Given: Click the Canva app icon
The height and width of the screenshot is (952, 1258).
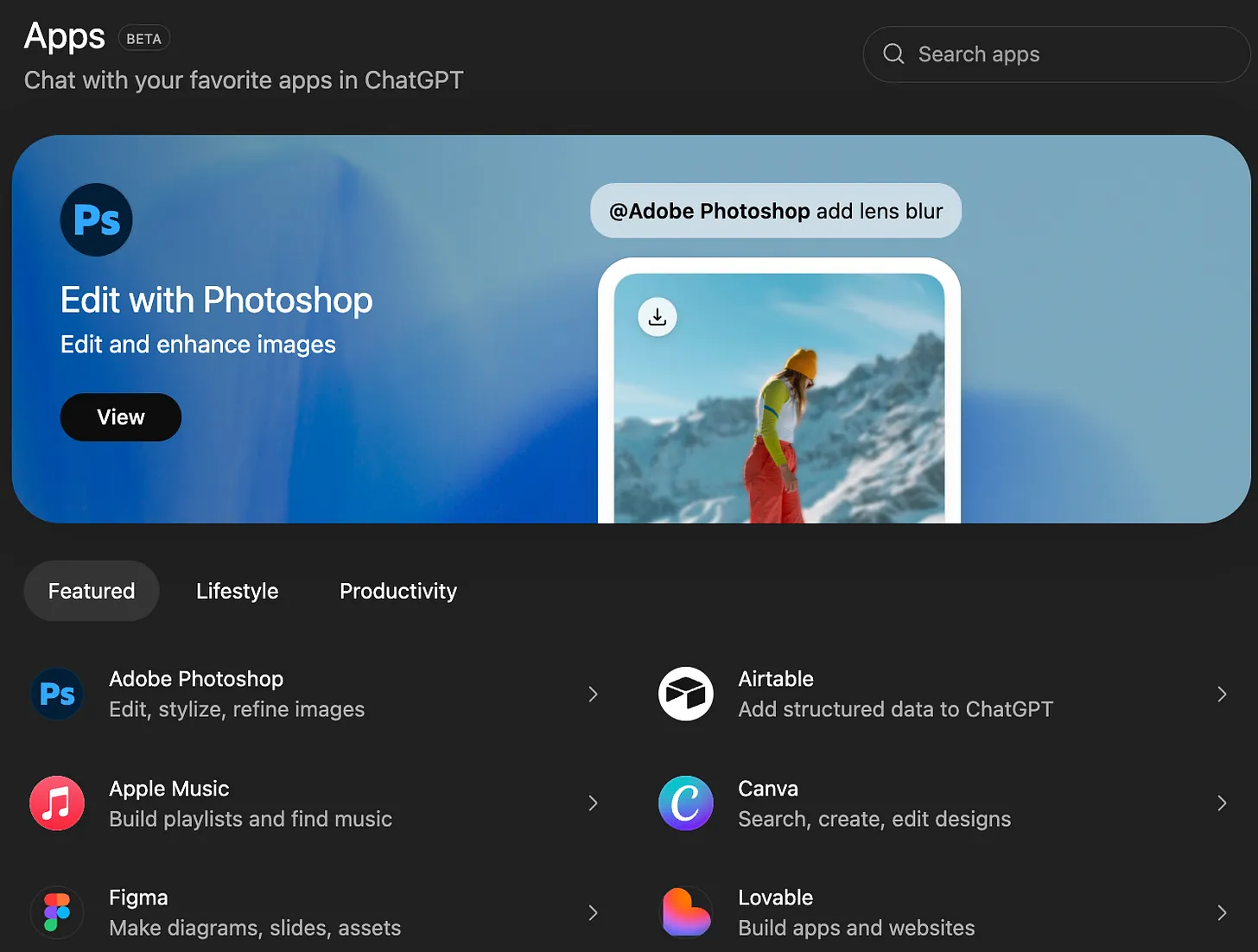Looking at the screenshot, I should coord(686,803).
